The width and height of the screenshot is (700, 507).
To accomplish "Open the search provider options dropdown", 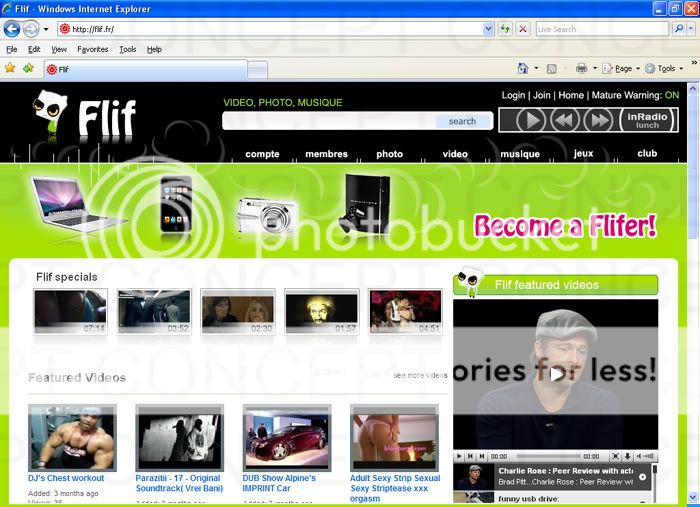I will point(691,29).
